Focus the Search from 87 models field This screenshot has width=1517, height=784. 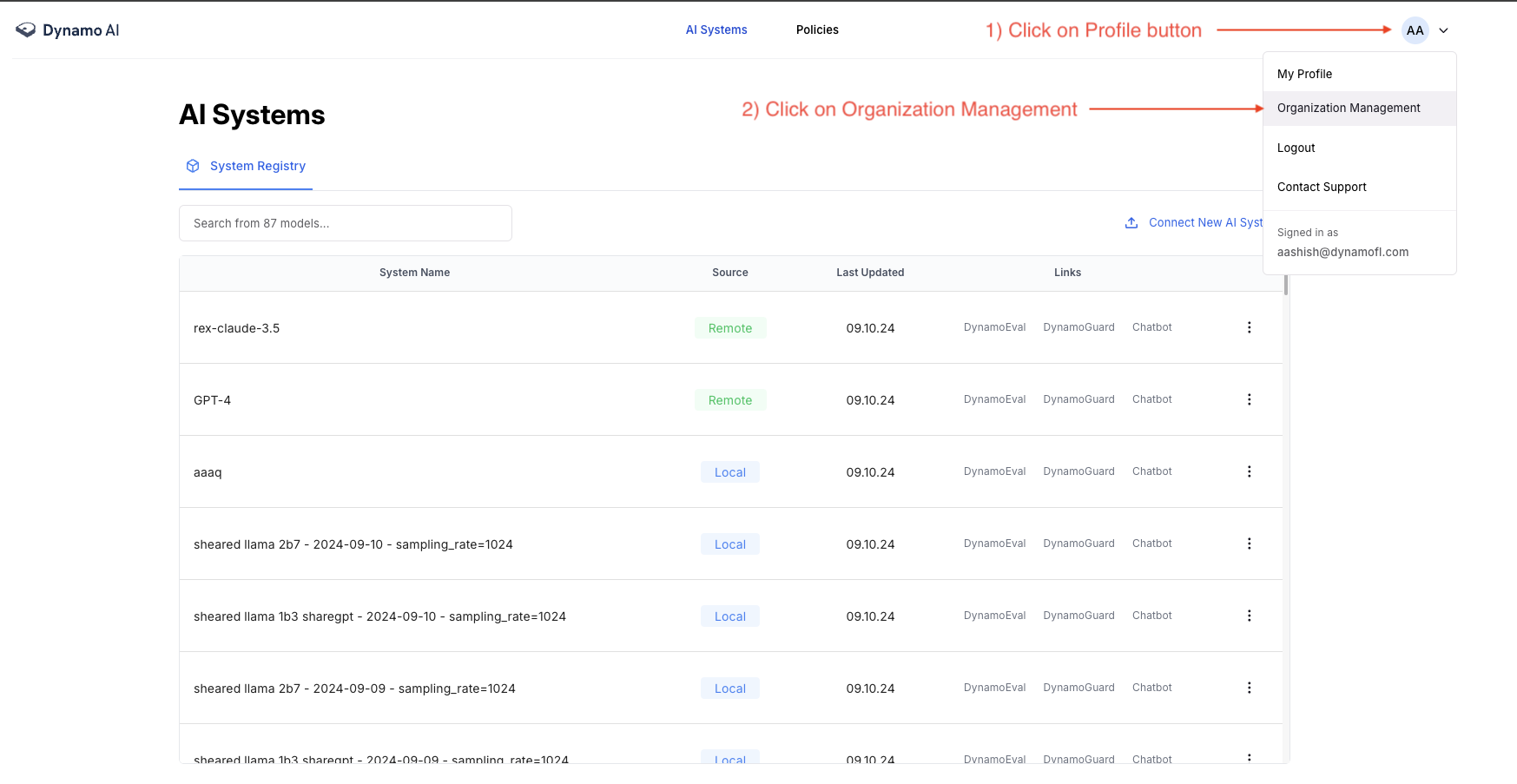pyautogui.click(x=346, y=223)
